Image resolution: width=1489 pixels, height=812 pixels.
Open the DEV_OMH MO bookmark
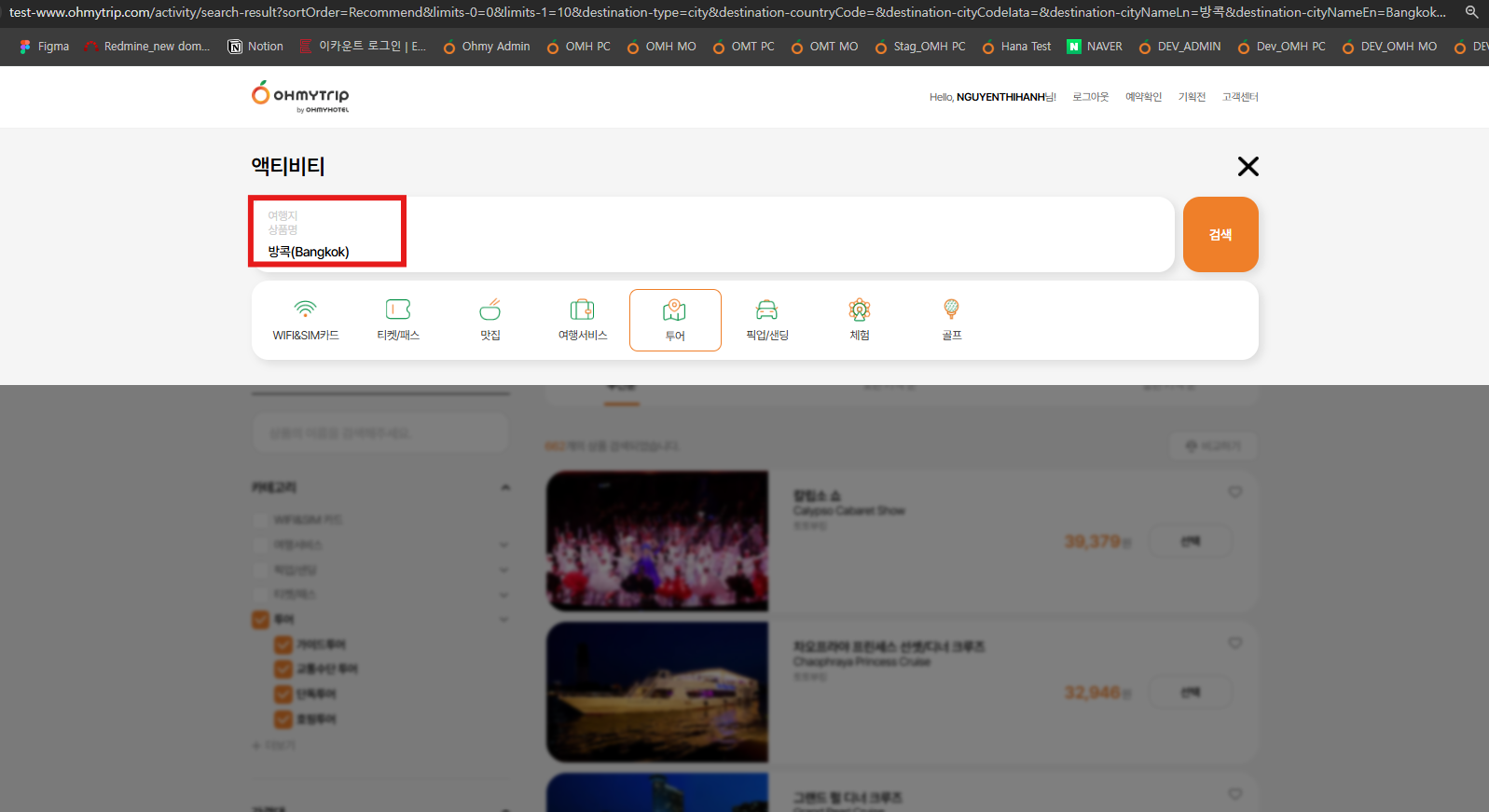pyautogui.click(x=1389, y=47)
